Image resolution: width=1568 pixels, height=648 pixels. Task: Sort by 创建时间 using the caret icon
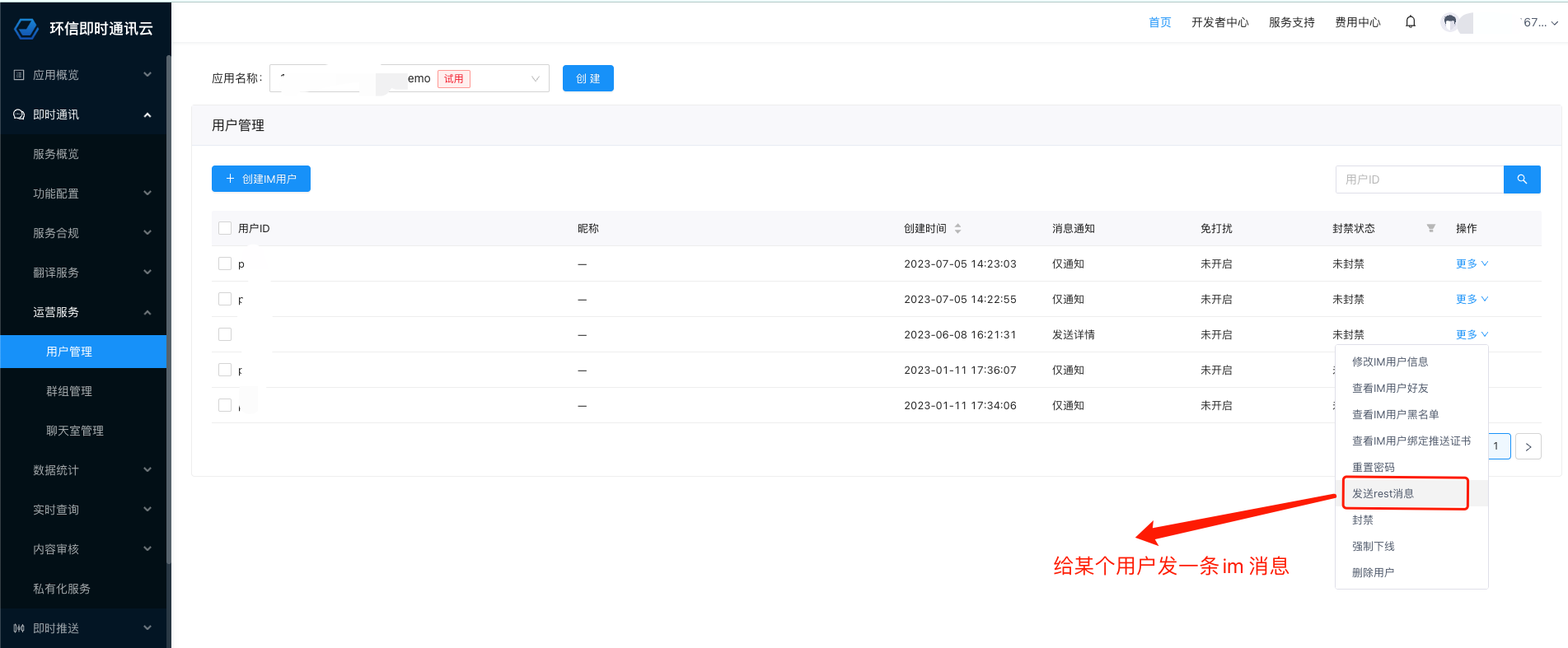pos(957,228)
